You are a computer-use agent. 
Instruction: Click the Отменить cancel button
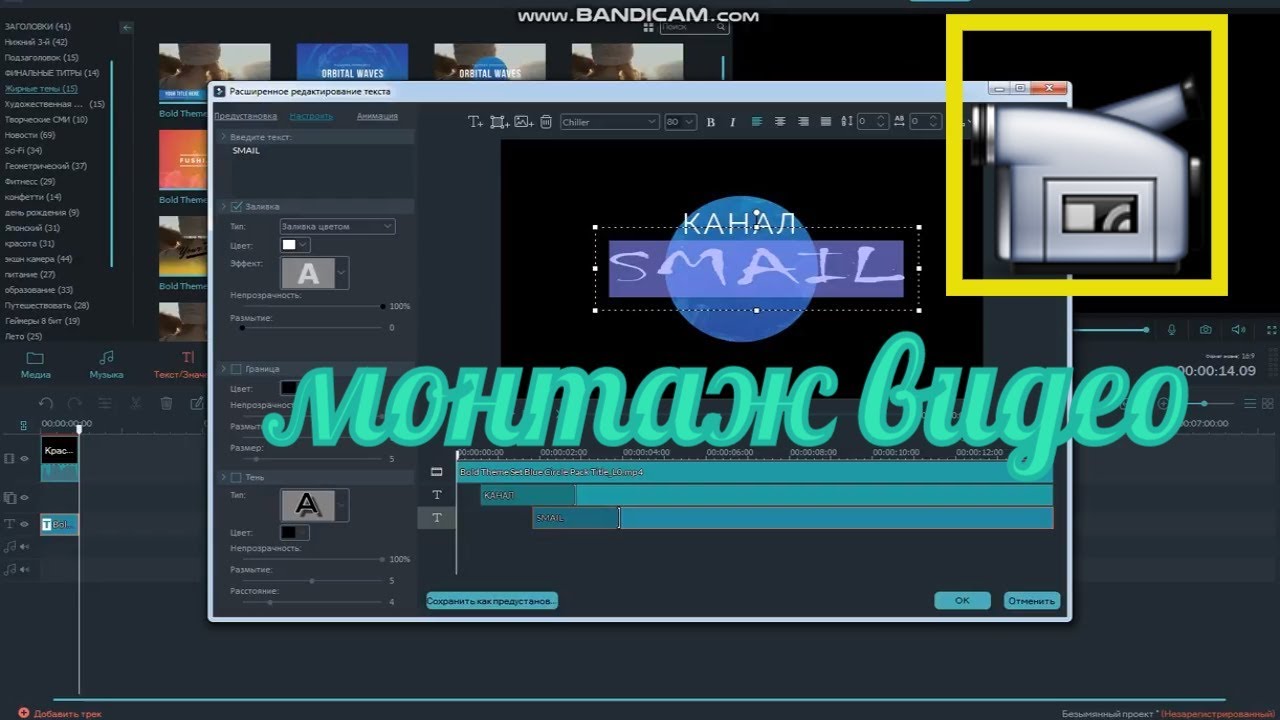1032,601
